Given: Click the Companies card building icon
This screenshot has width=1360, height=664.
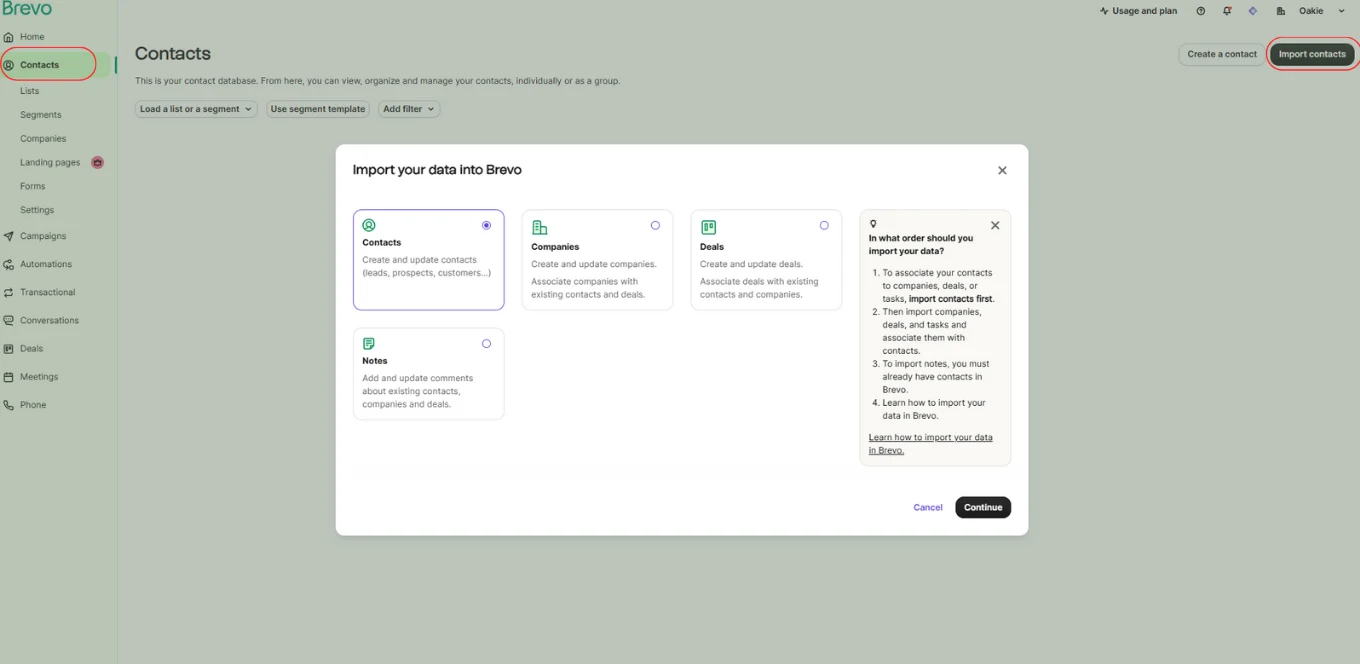Looking at the screenshot, I should [539, 228].
